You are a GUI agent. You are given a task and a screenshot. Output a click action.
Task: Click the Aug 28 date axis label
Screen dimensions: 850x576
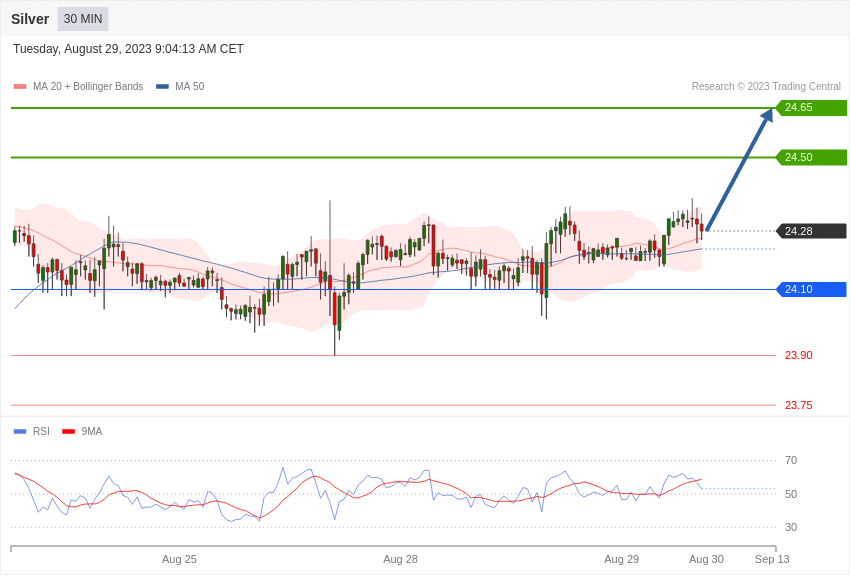[400, 559]
